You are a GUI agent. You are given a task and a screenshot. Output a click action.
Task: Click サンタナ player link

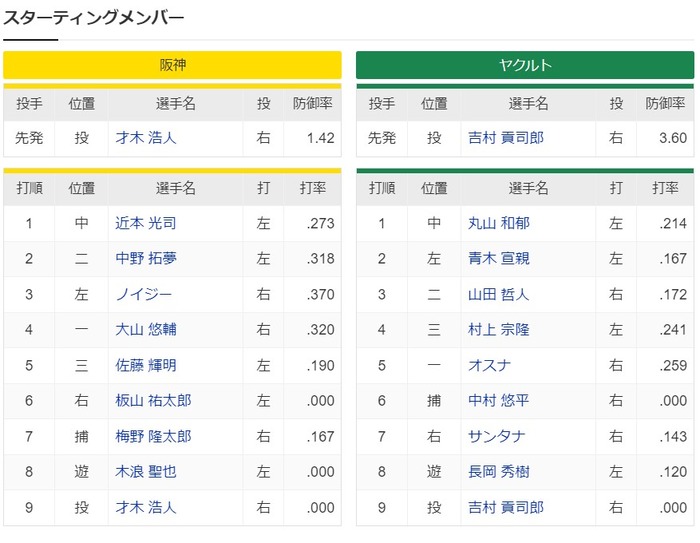pyautogui.click(x=496, y=436)
